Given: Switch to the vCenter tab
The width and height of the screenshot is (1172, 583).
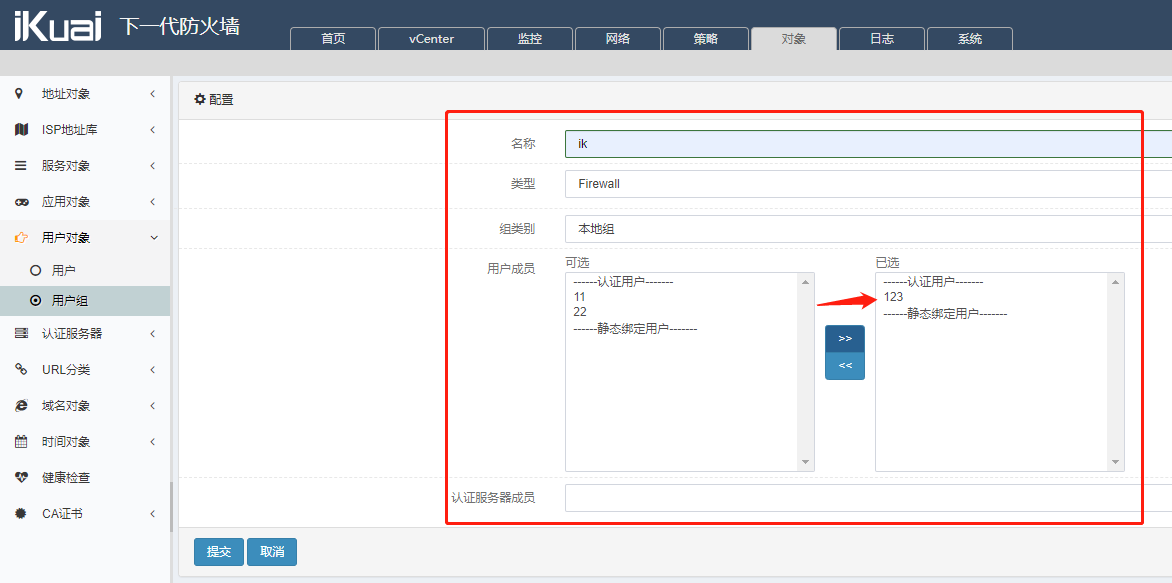Looking at the screenshot, I should coord(431,39).
